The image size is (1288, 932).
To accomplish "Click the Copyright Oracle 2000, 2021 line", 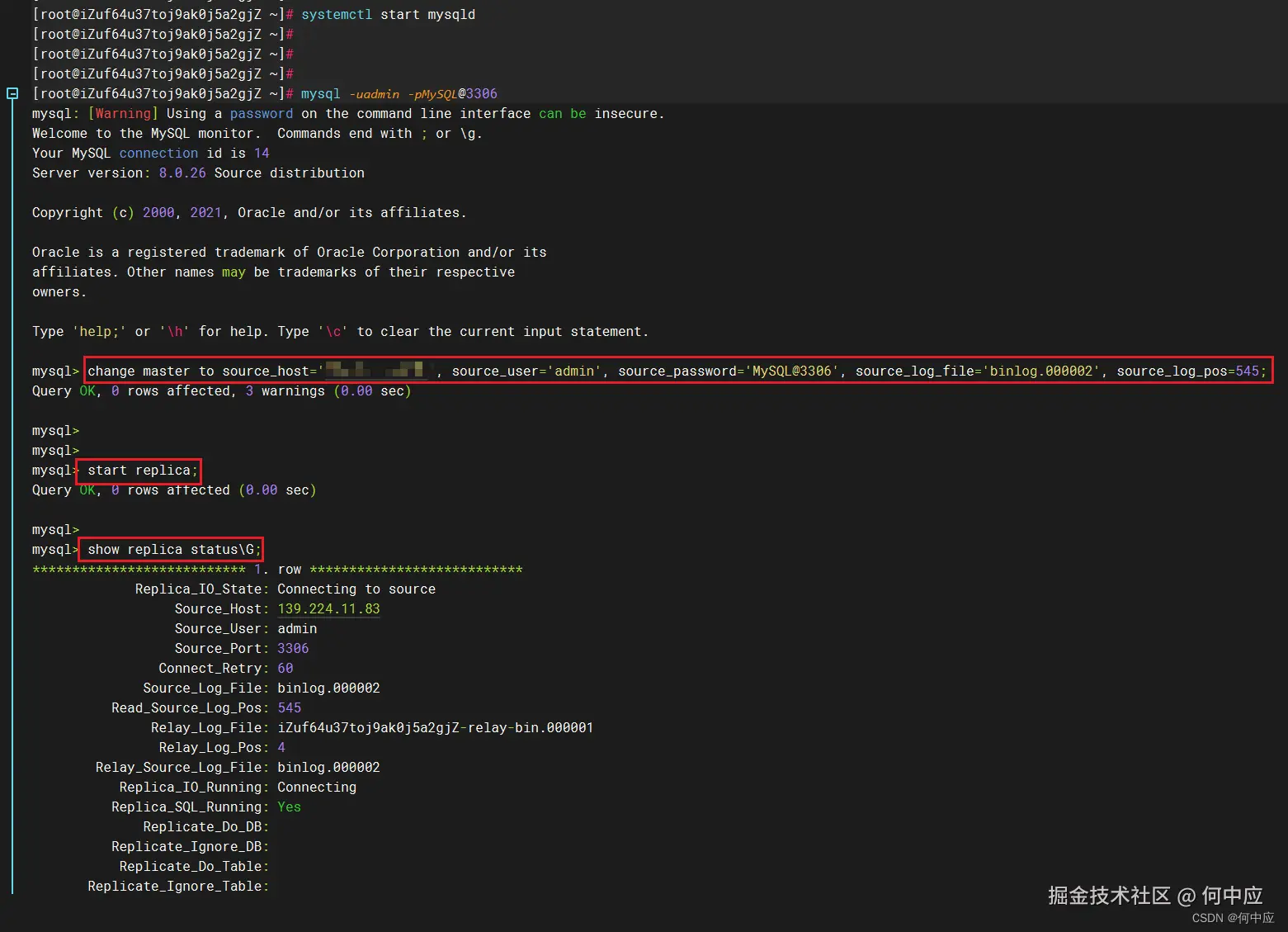I will 249,213.
